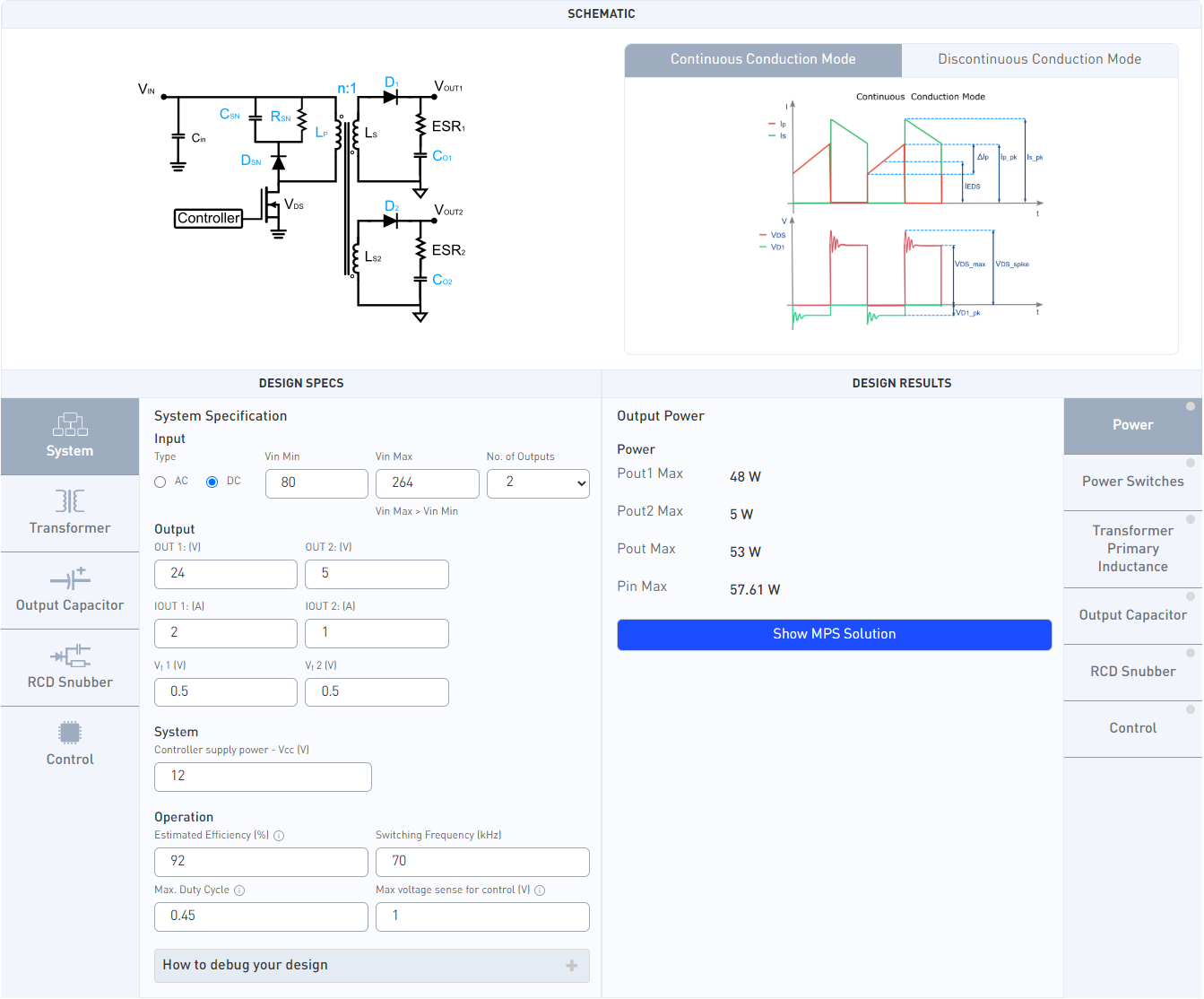Viewport: 1204px width, 999px height.
Task: Open the Control chip icon
Action: click(70, 733)
